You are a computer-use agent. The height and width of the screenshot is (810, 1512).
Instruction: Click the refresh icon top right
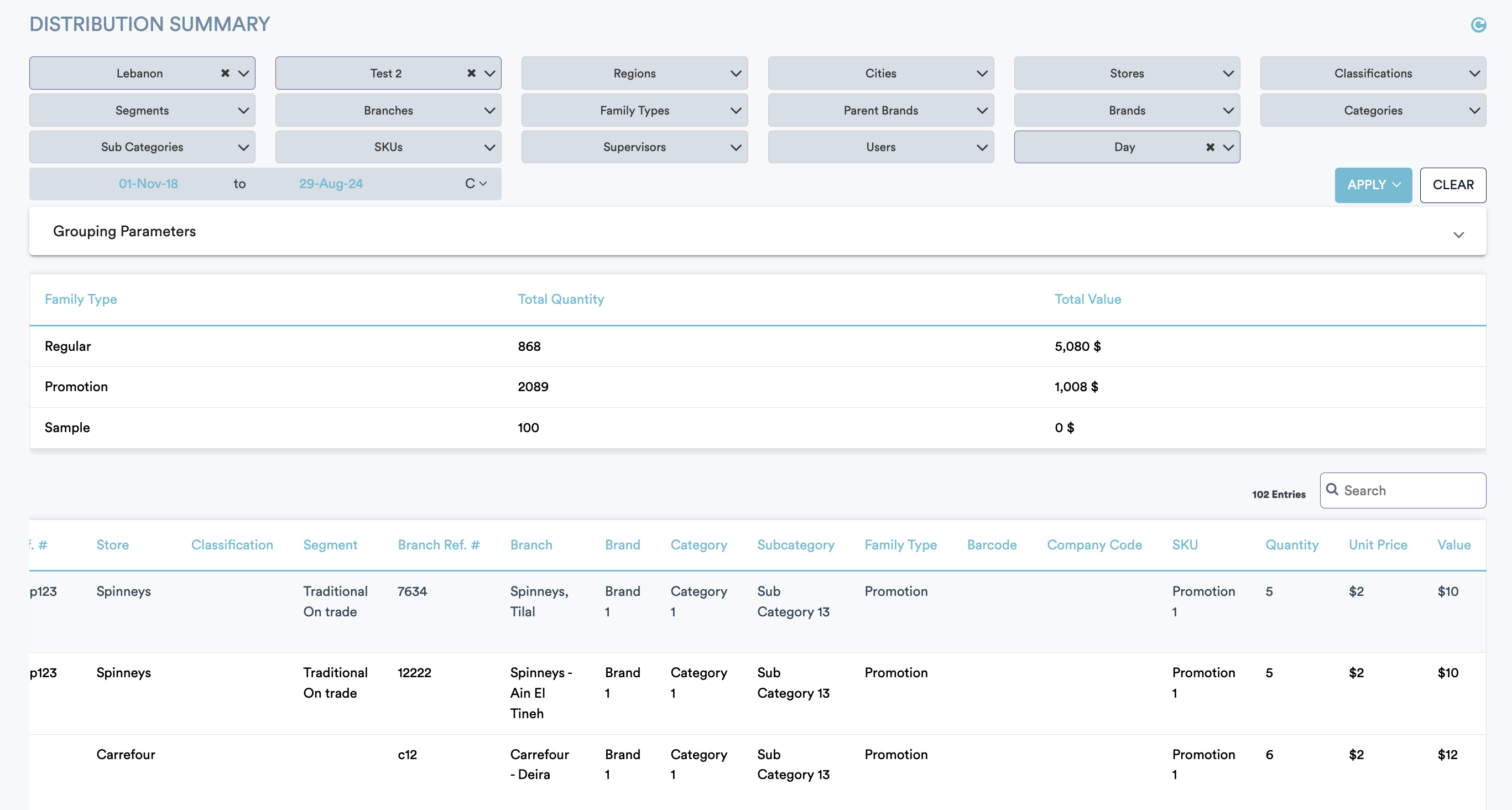pyautogui.click(x=1478, y=25)
